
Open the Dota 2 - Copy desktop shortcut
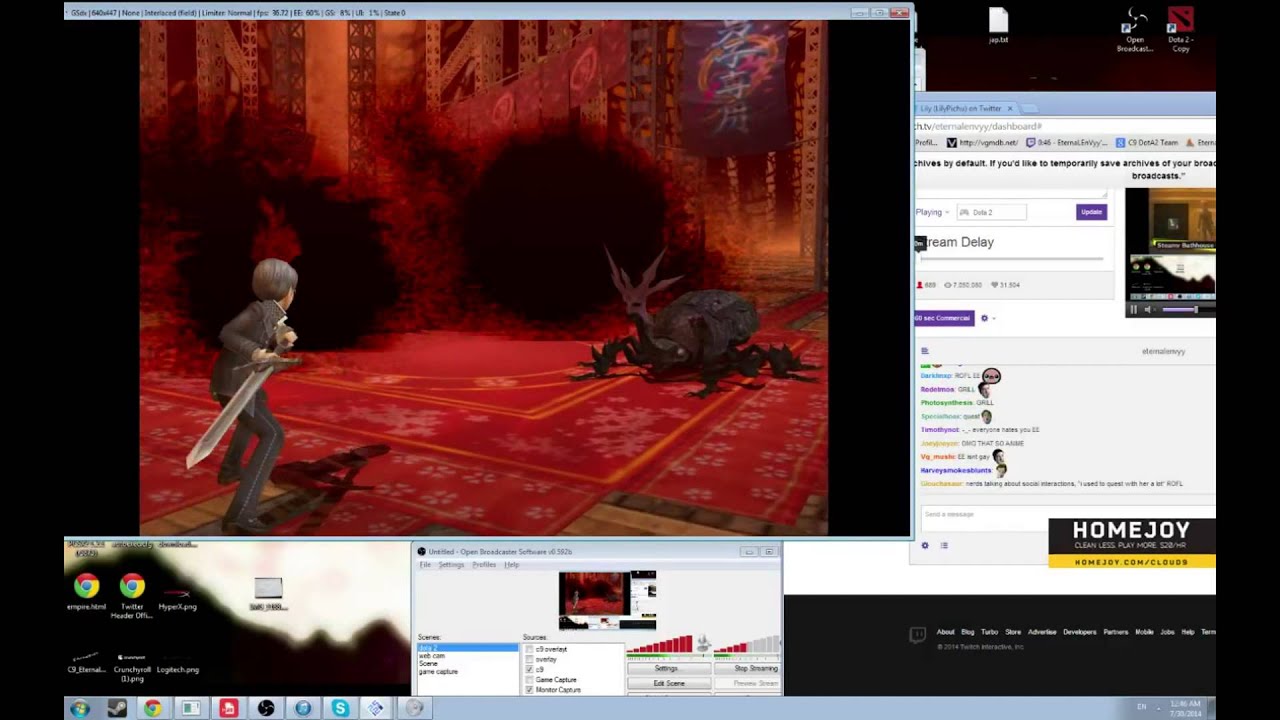pos(1181,31)
